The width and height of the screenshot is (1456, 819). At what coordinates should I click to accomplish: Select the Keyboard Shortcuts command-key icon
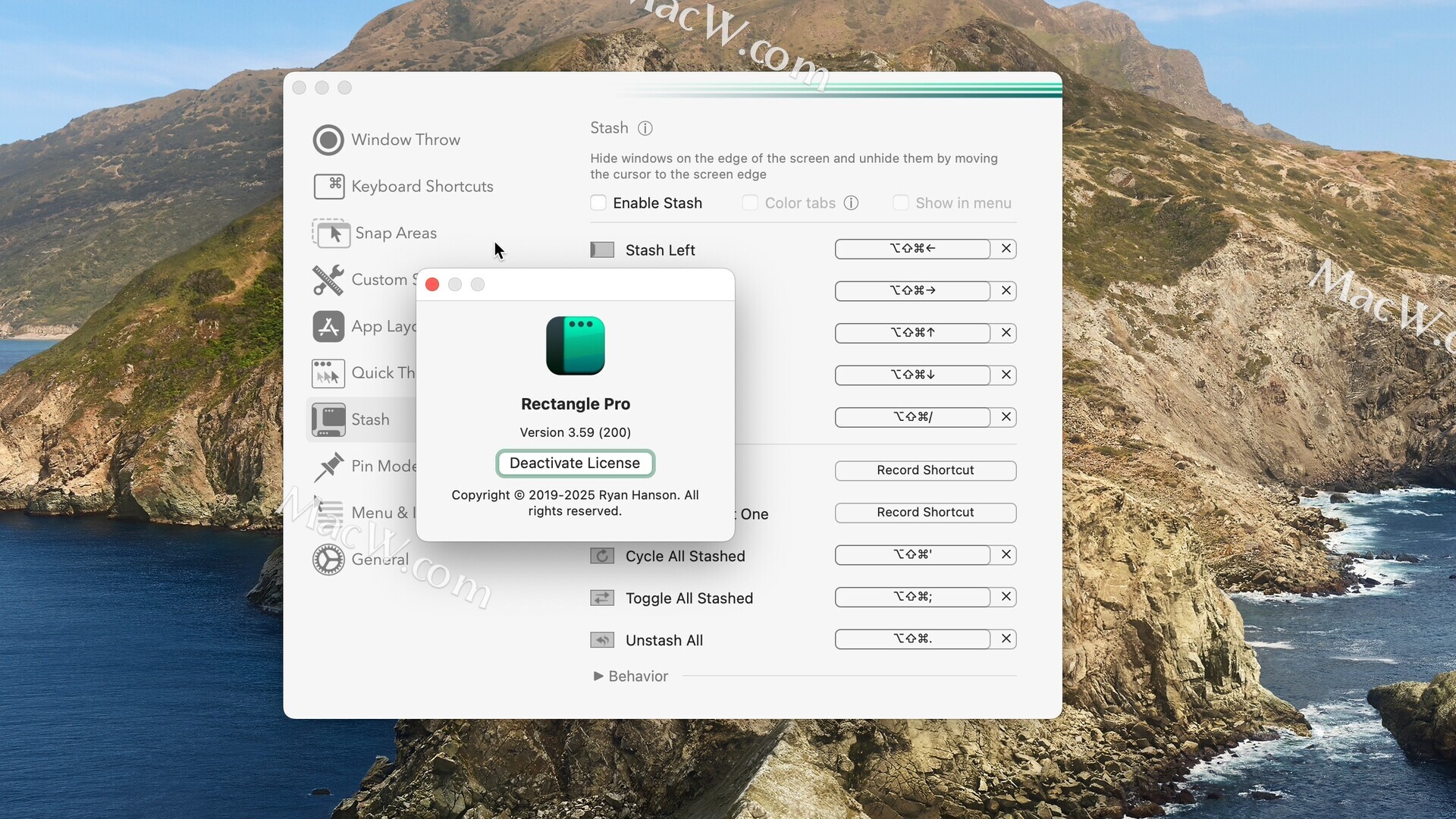328,187
